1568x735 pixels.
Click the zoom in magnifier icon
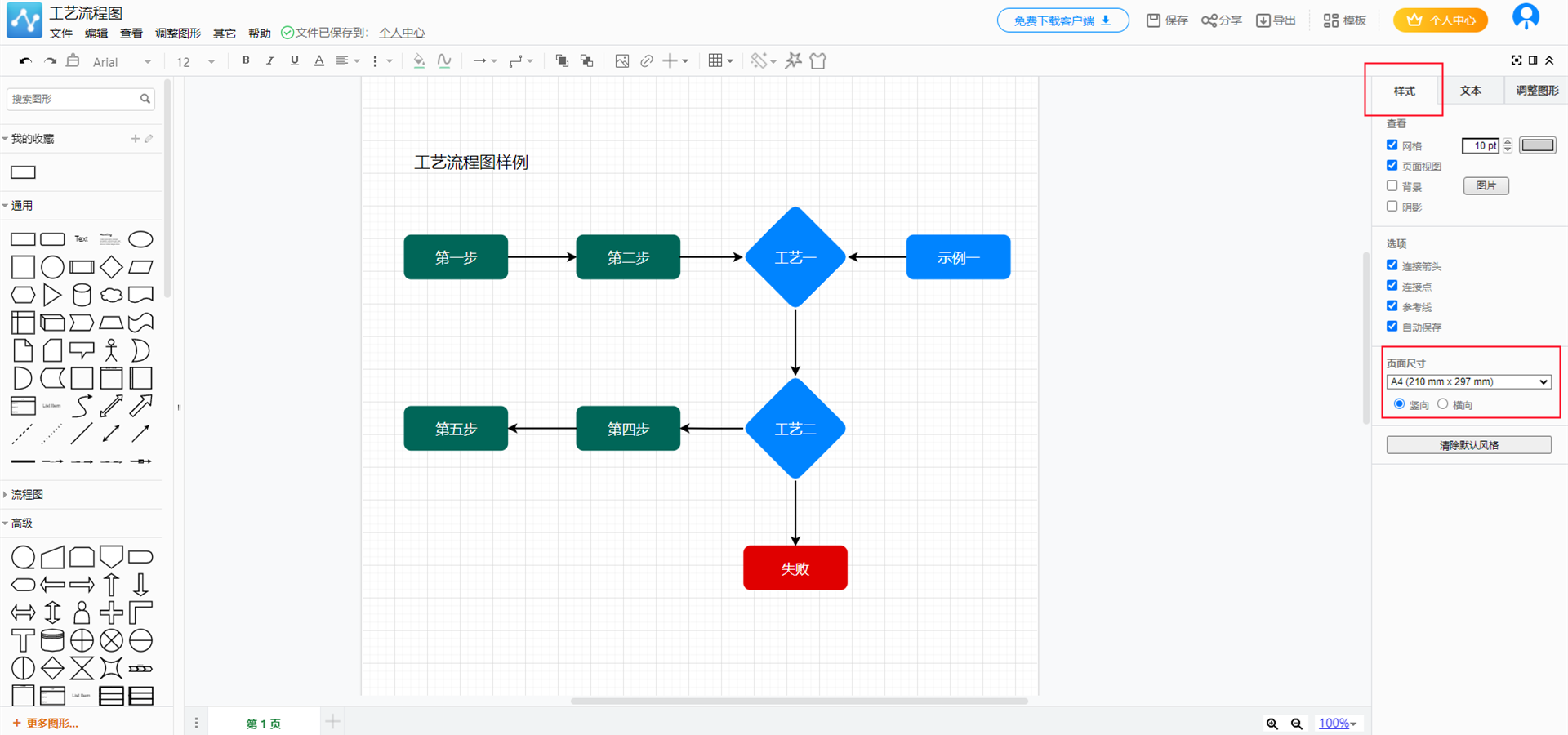[x=1272, y=724]
